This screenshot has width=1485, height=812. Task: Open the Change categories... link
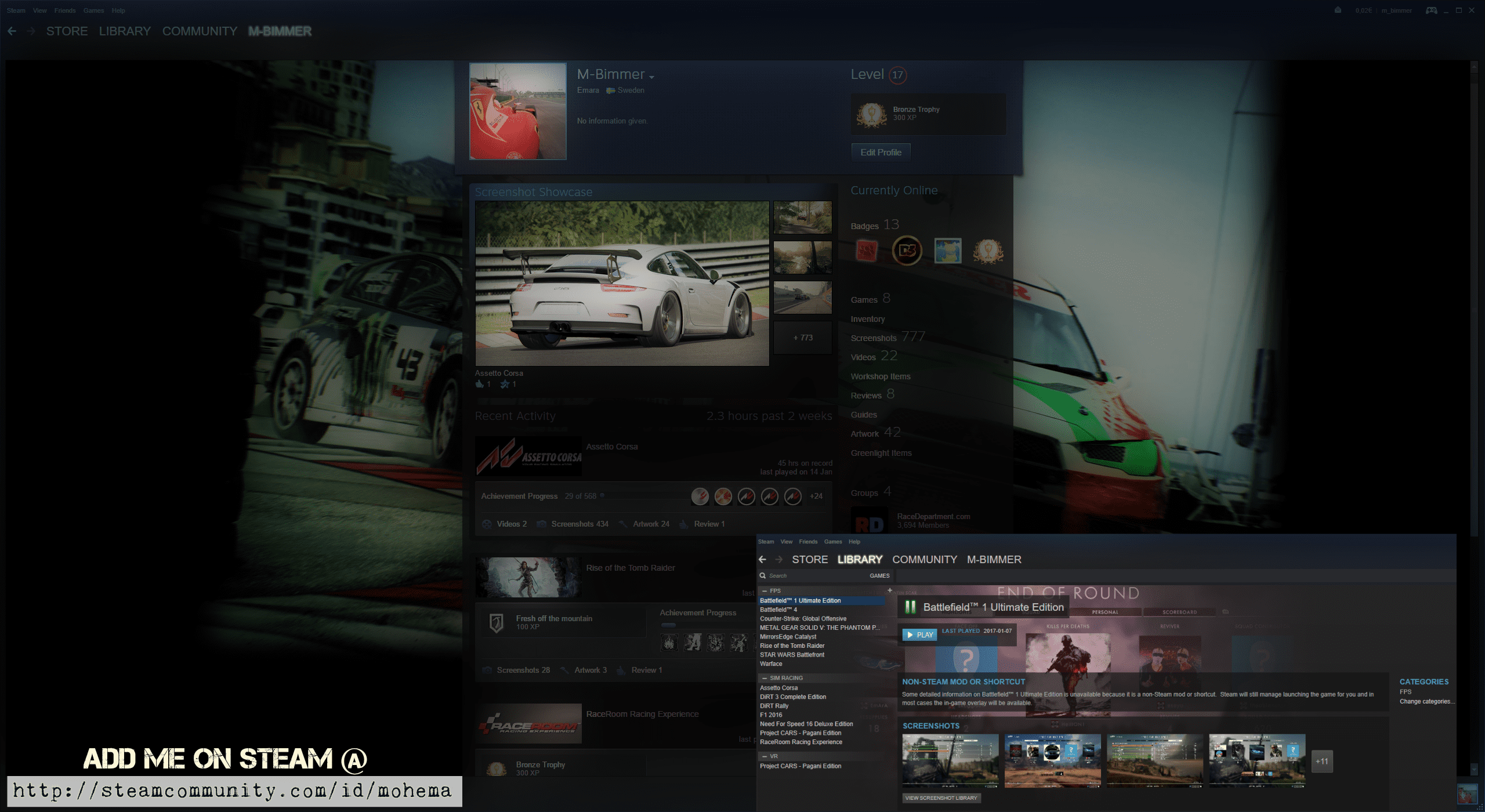pyautogui.click(x=1427, y=702)
